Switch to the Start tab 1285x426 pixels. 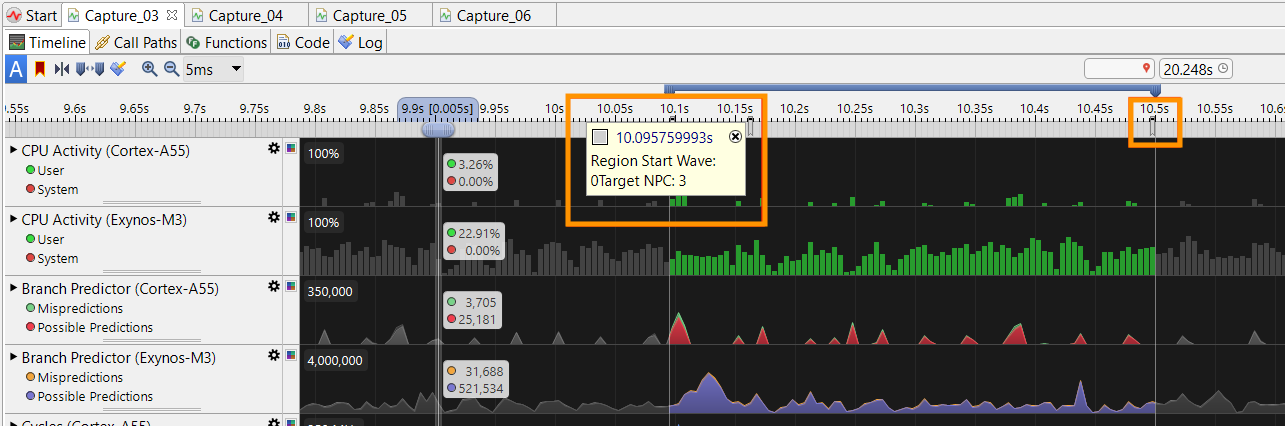point(32,15)
